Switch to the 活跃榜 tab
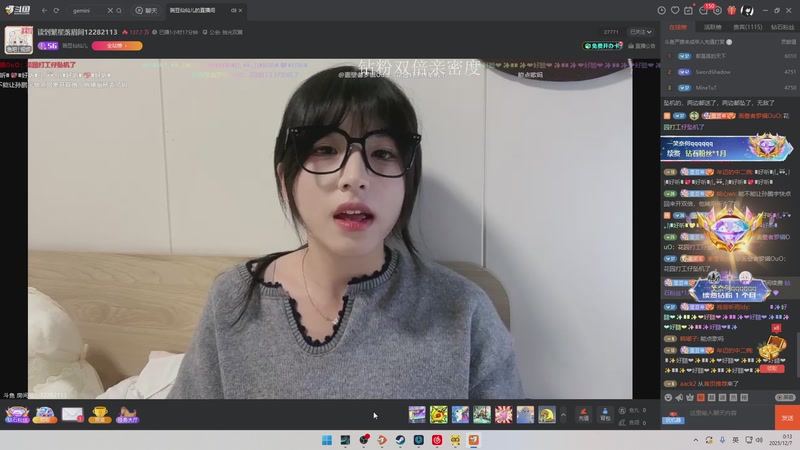 coord(712,27)
